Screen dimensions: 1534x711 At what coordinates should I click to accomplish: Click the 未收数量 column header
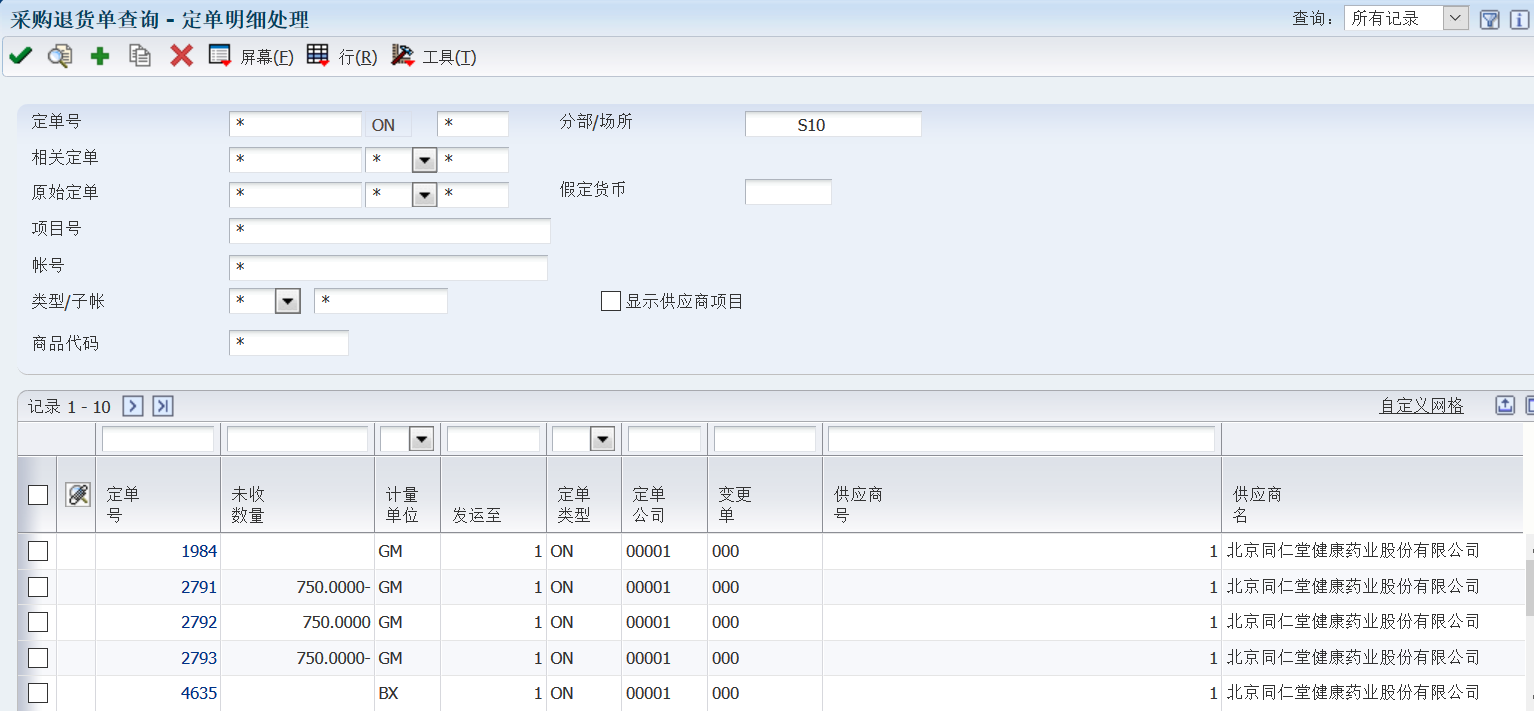coord(298,495)
